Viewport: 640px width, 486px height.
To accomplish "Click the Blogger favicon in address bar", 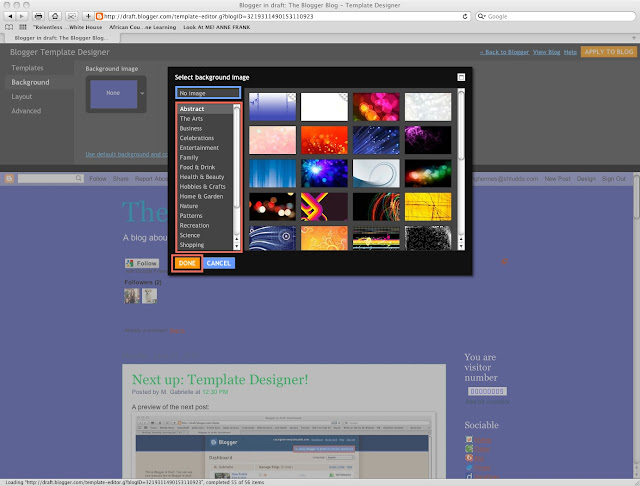I will [99, 16].
